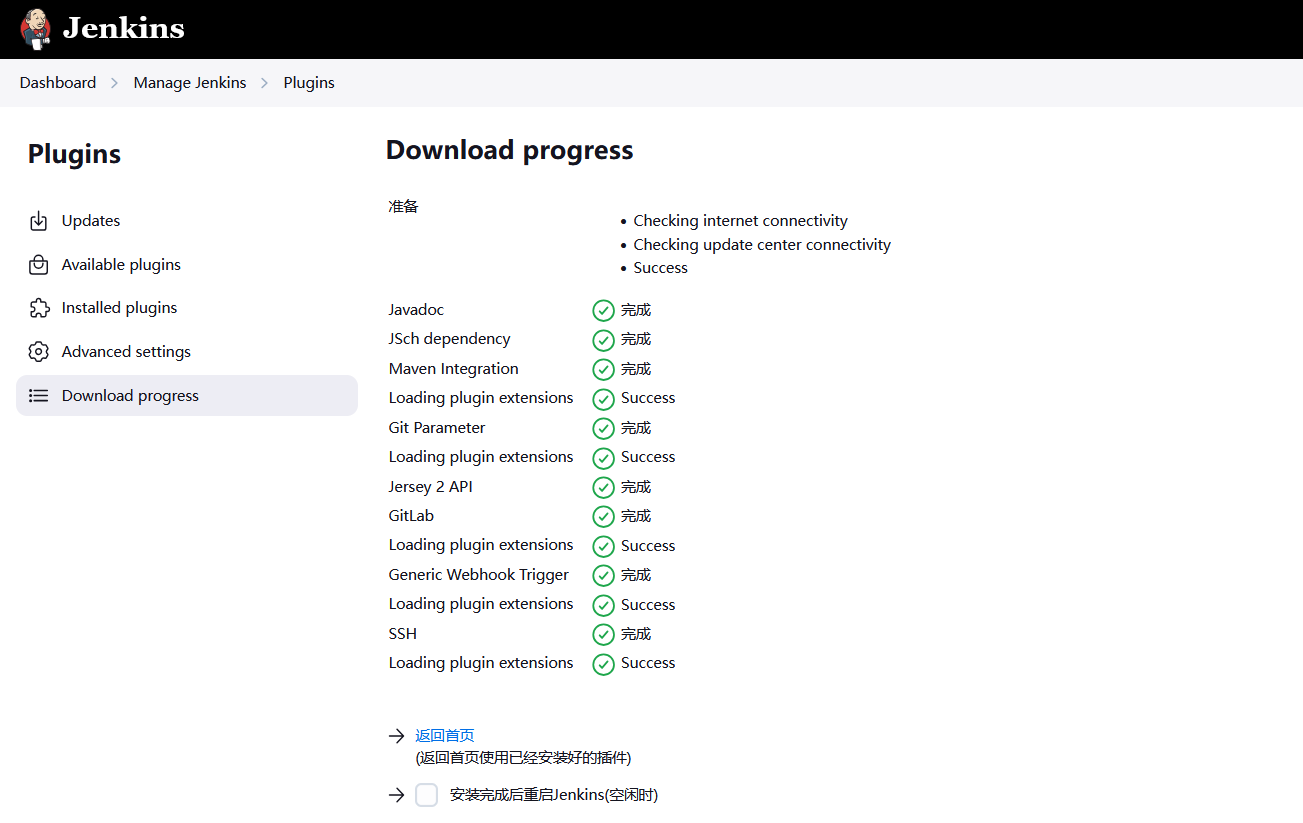
Task: Click the Jenkins butler logo icon
Action: coord(35,28)
